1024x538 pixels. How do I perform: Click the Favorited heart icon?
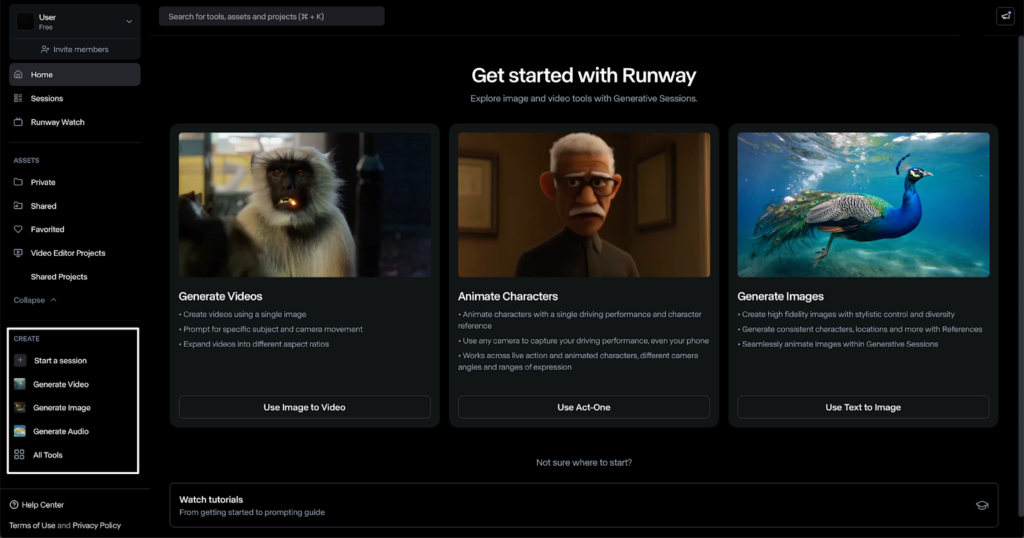[x=18, y=229]
